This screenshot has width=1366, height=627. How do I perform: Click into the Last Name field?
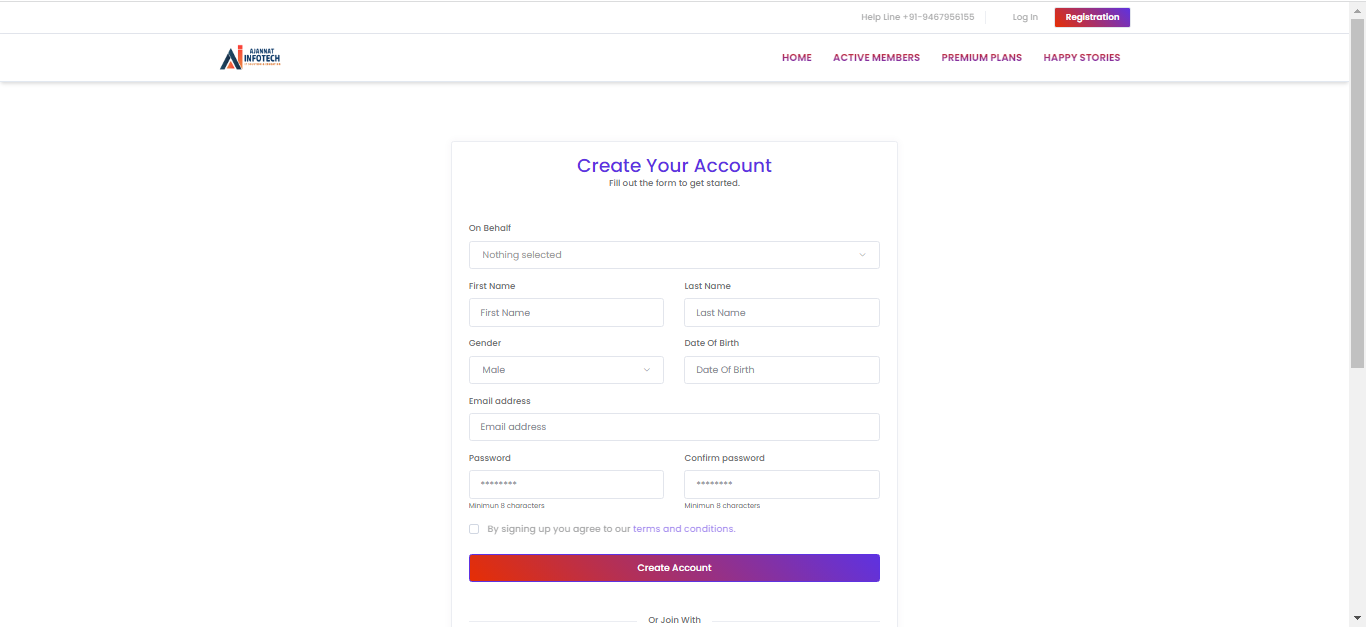tap(781, 313)
